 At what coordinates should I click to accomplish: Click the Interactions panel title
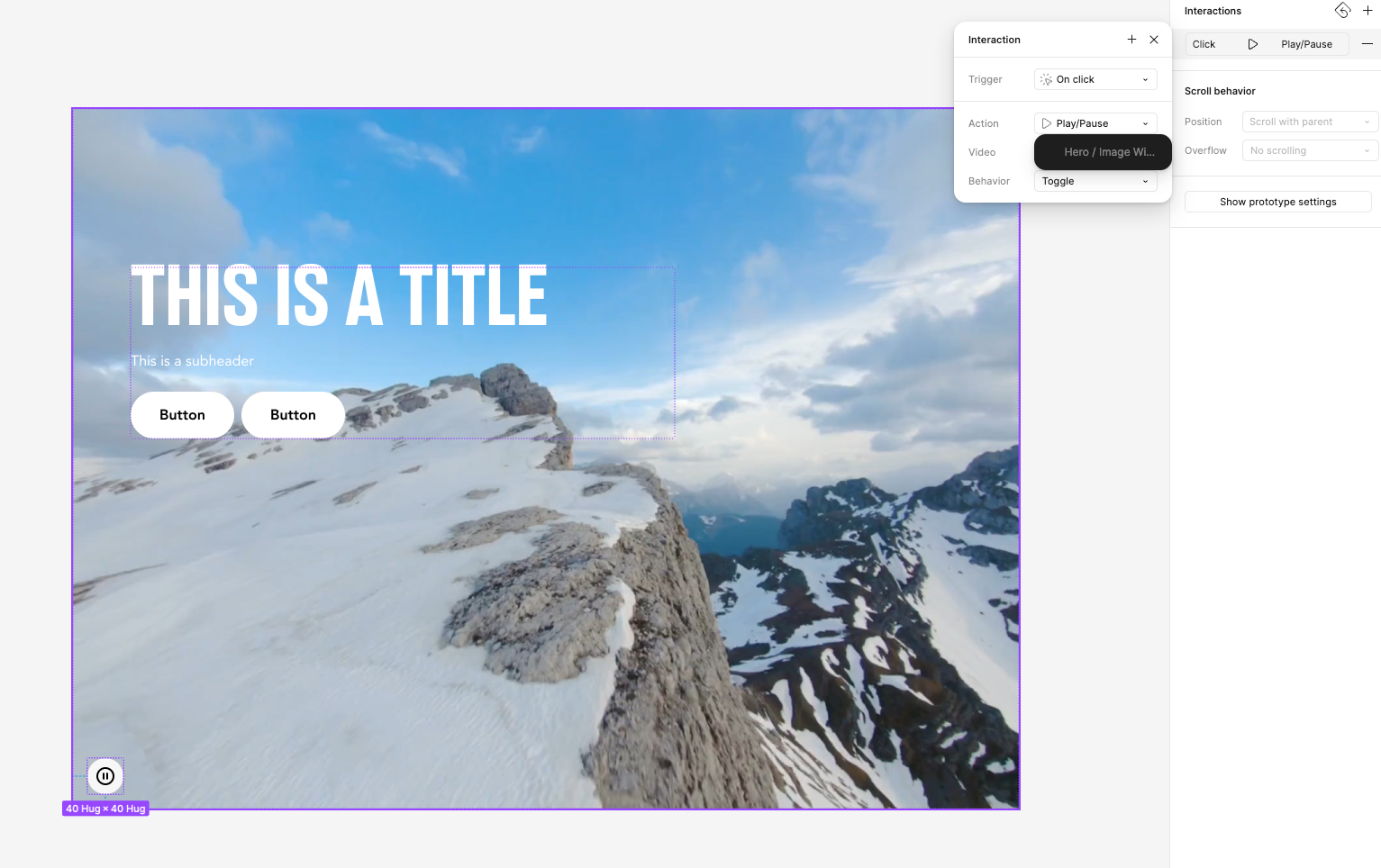point(1213,11)
